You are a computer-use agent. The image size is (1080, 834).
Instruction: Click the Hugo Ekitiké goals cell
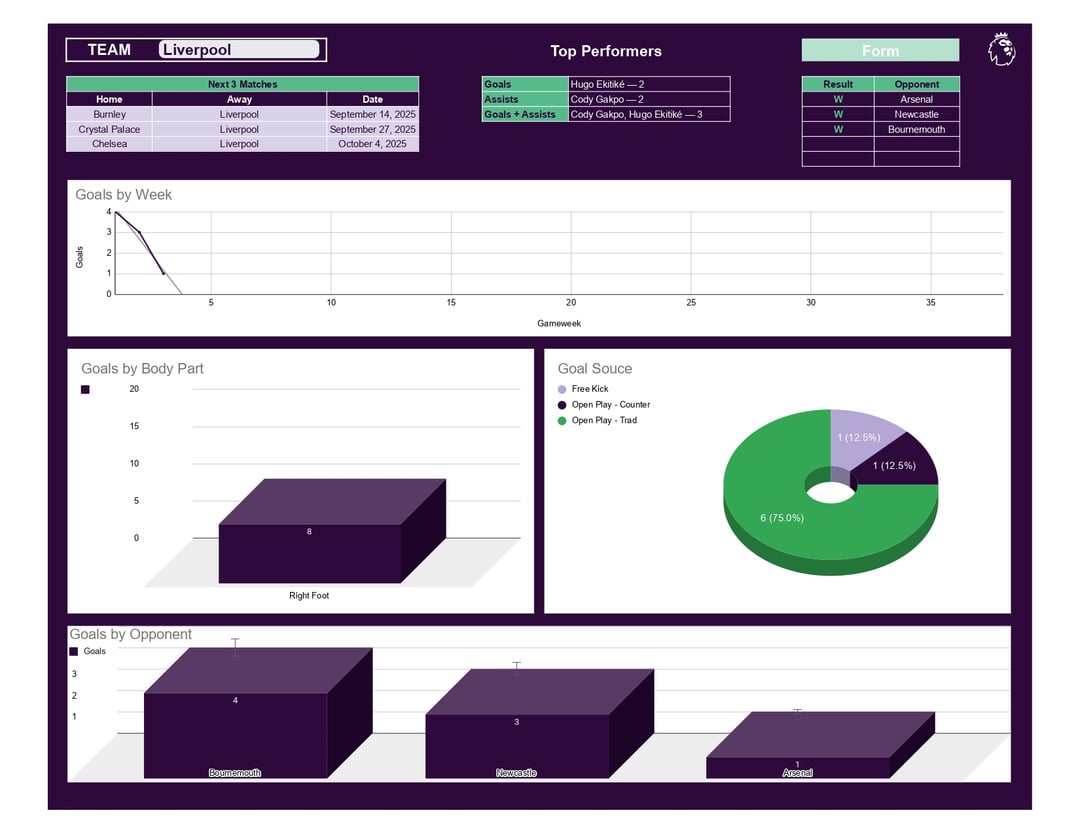(x=650, y=84)
